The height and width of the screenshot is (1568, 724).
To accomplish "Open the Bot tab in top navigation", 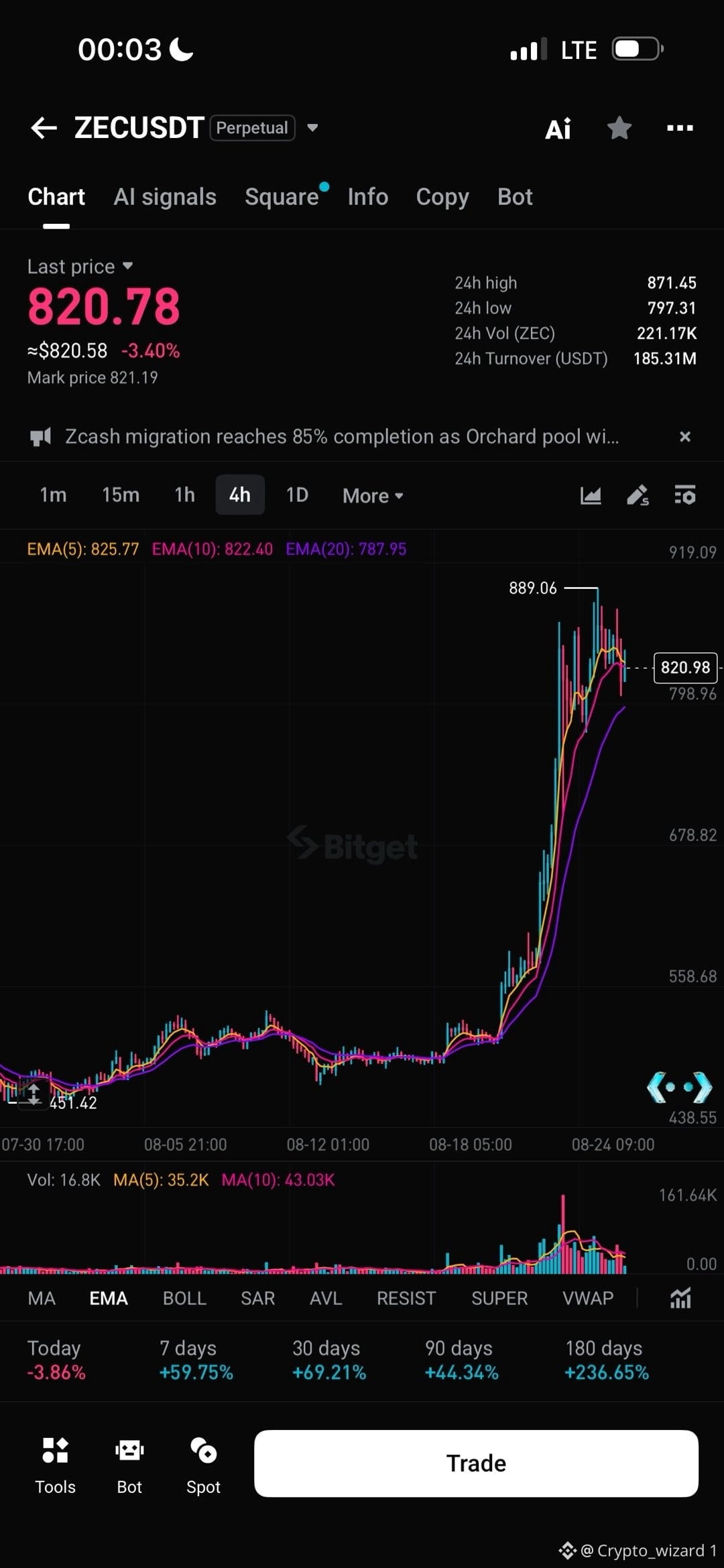I will point(515,197).
